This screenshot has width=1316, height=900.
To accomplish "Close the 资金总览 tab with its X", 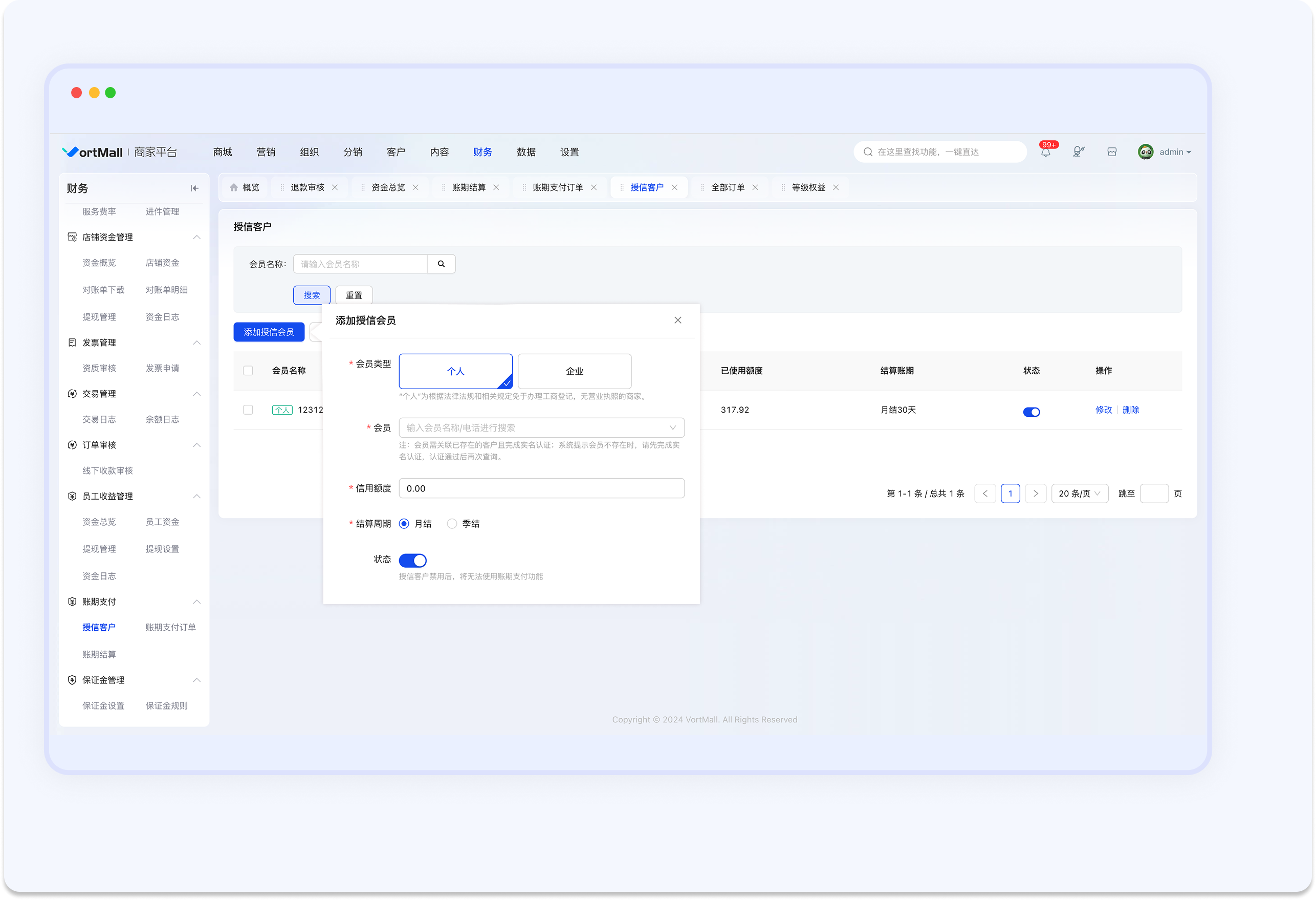I will [x=415, y=187].
